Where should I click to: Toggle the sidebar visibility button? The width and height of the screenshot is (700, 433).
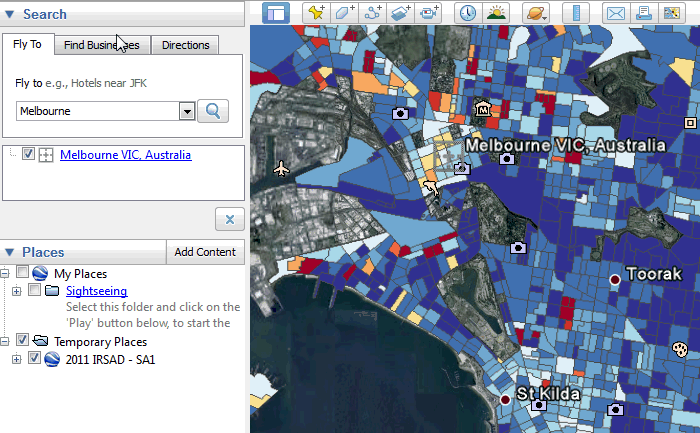tap(276, 13)
